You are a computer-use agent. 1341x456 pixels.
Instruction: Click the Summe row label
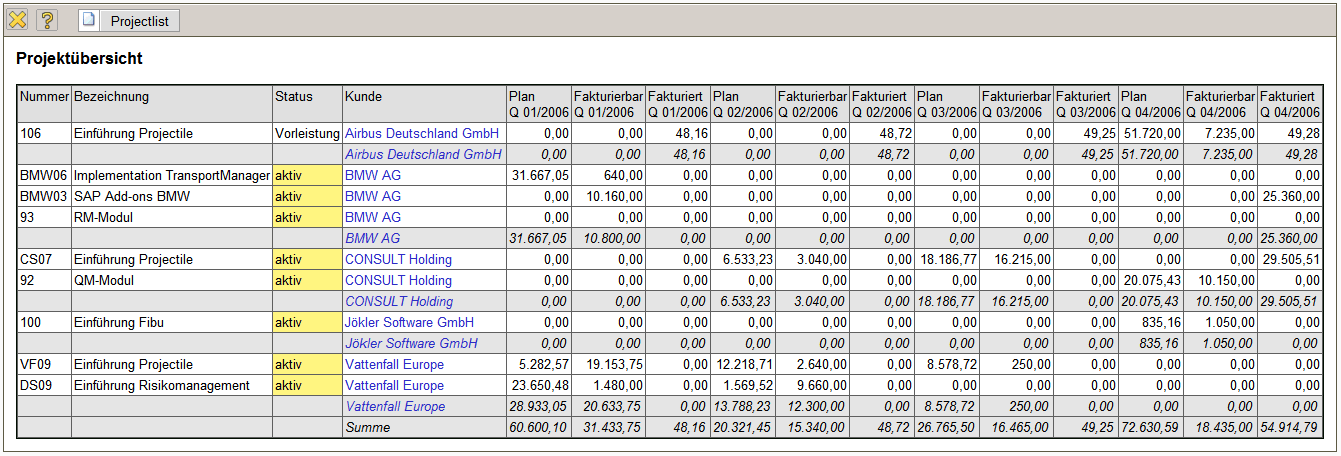[x=367, y=427]
